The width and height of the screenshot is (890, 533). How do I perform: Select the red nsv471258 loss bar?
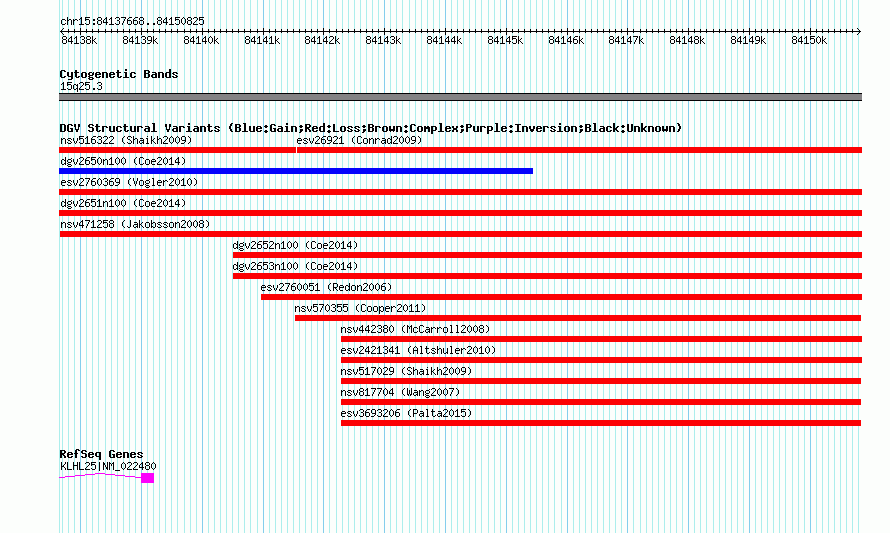pyautogui.click(x=460, y=234)
